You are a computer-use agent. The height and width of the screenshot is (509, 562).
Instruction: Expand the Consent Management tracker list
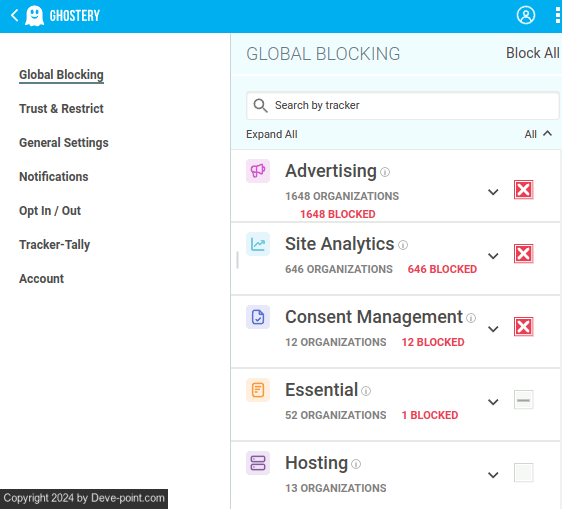[x=493, y=329]
